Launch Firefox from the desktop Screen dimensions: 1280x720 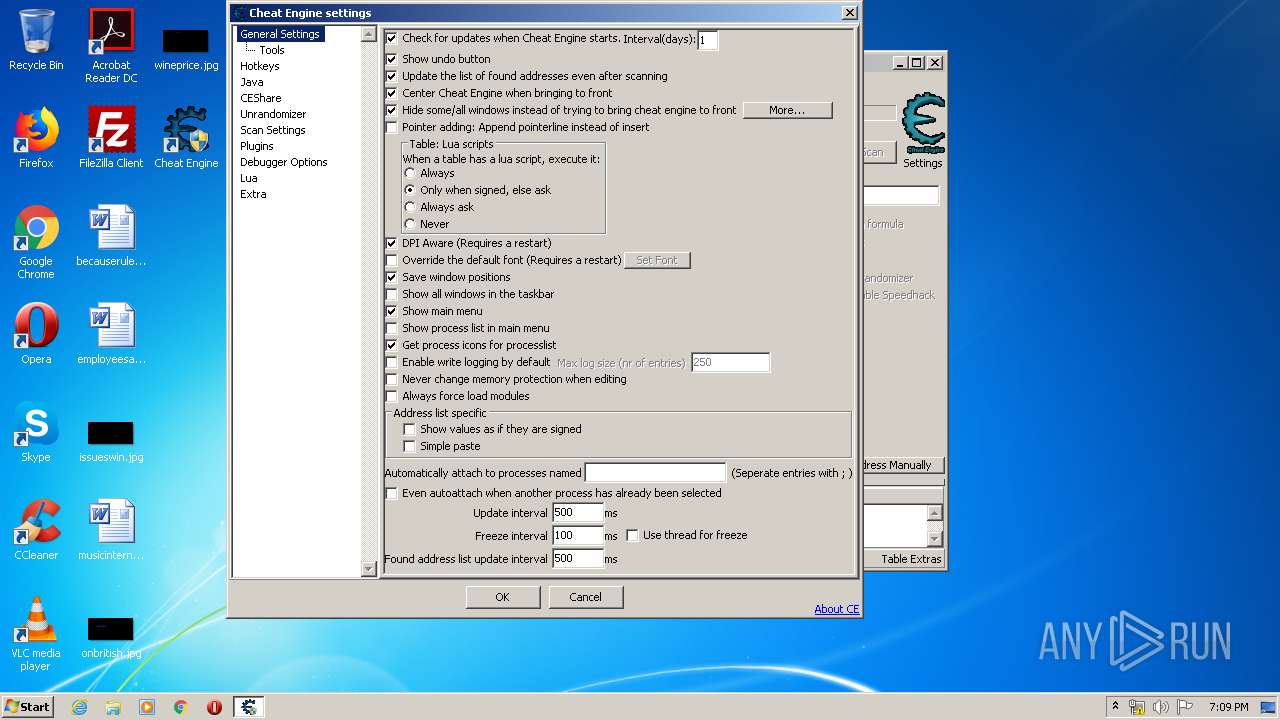point(36,138)
